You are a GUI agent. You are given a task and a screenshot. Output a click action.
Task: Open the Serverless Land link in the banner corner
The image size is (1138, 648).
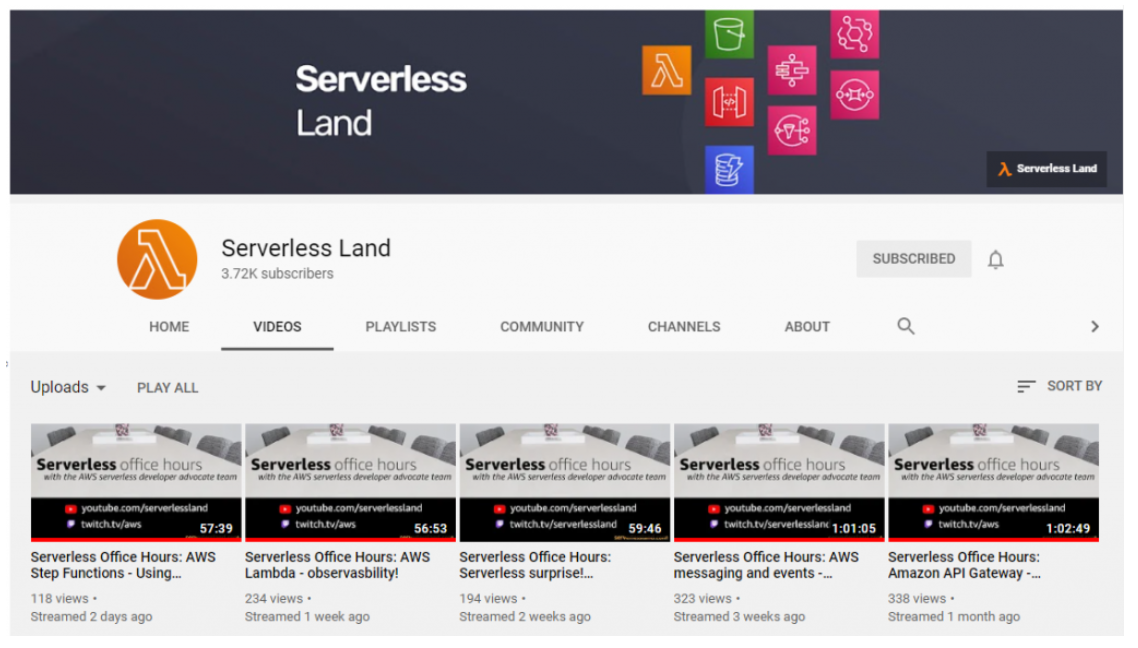coord(1046,169)
